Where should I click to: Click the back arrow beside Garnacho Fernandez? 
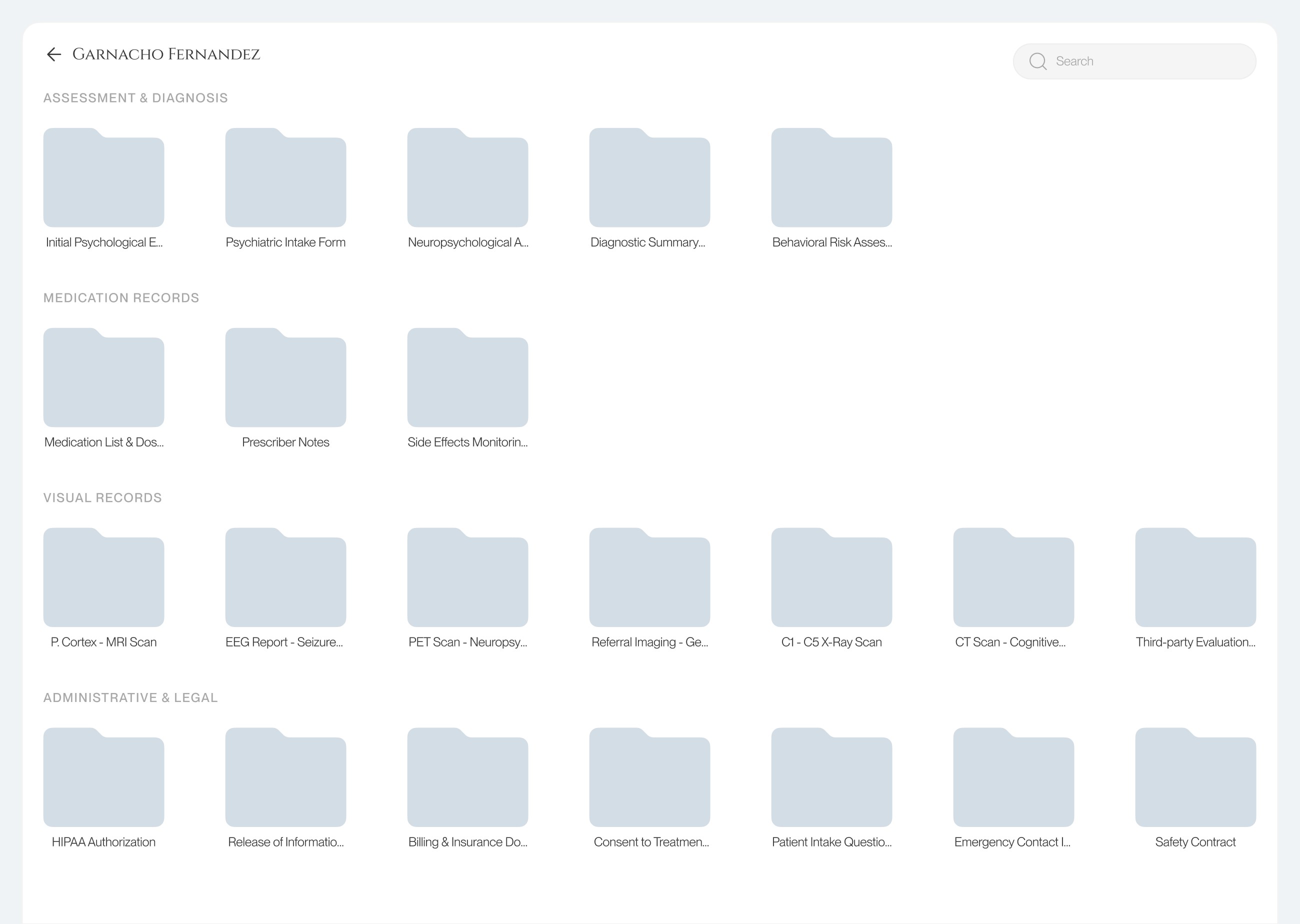(x=53, y=54)
